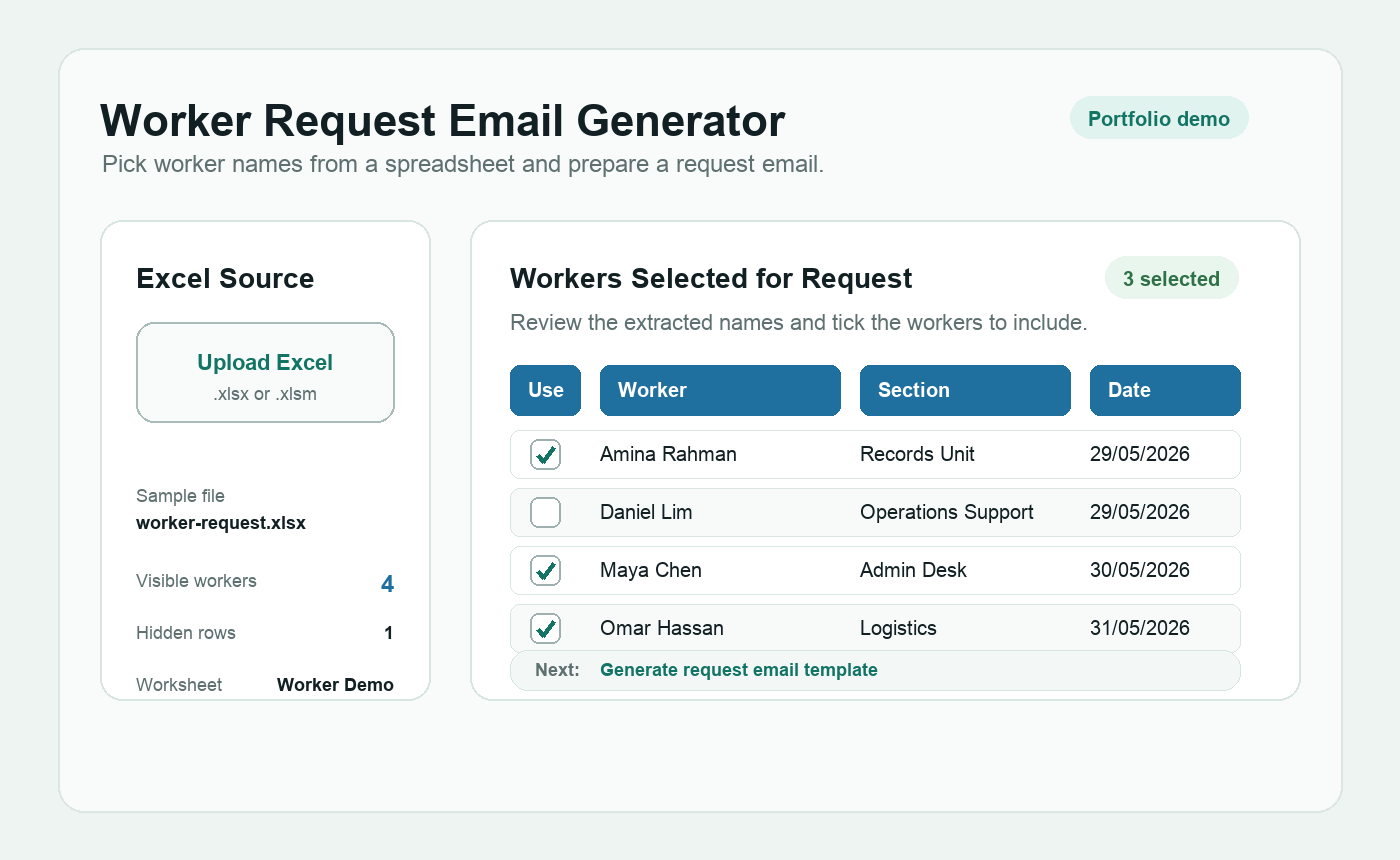Click the Operations Support section cell
The height and width of the screenshot is (860, 1400).
947,512
